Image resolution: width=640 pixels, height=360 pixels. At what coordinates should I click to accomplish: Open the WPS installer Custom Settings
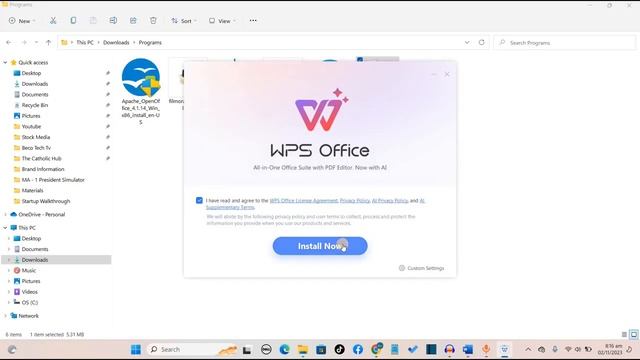[x=421, y=268]
